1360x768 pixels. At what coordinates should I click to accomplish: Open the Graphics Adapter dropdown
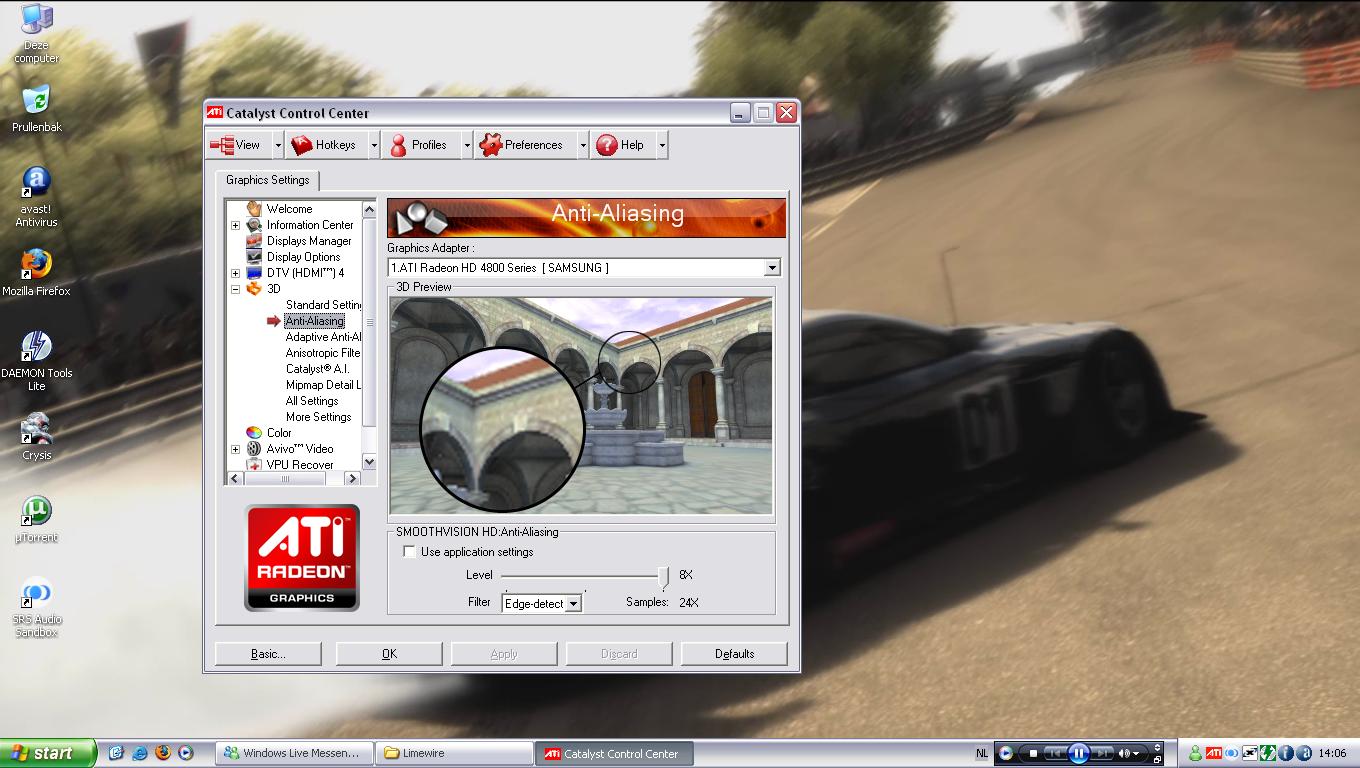coord(771,268)
